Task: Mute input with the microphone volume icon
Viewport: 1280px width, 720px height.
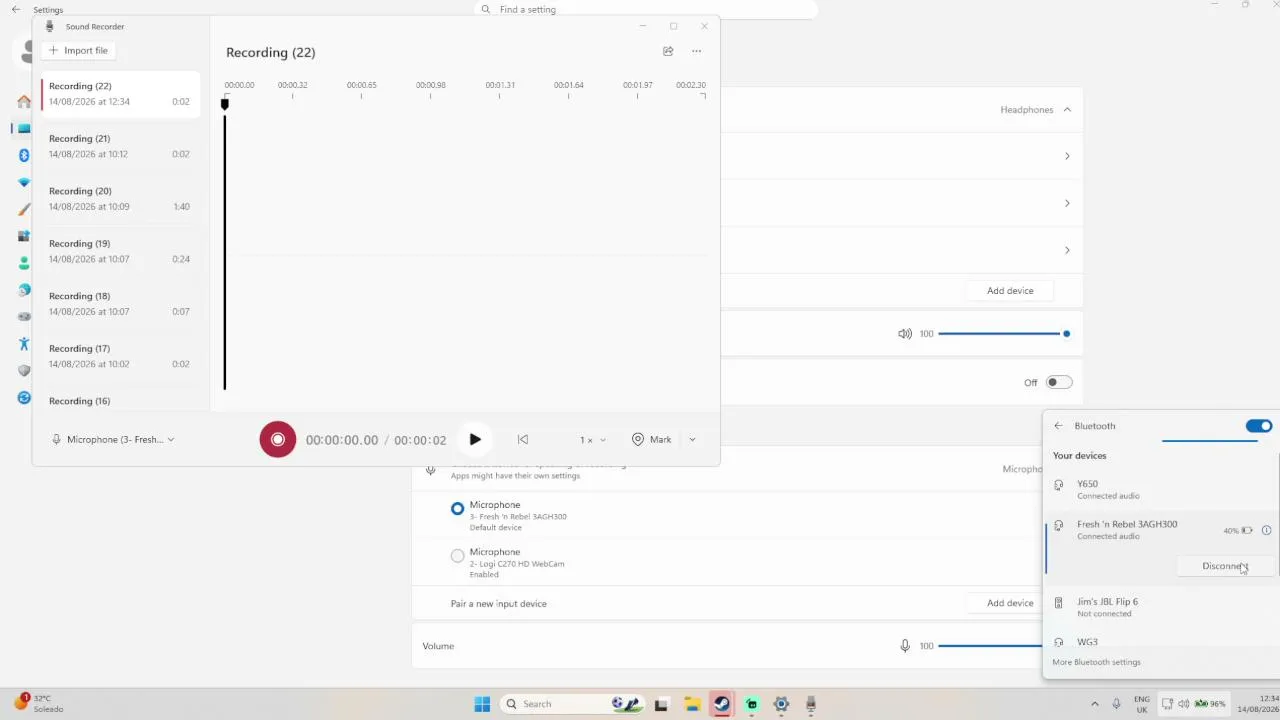Action: tap(905, 646)
